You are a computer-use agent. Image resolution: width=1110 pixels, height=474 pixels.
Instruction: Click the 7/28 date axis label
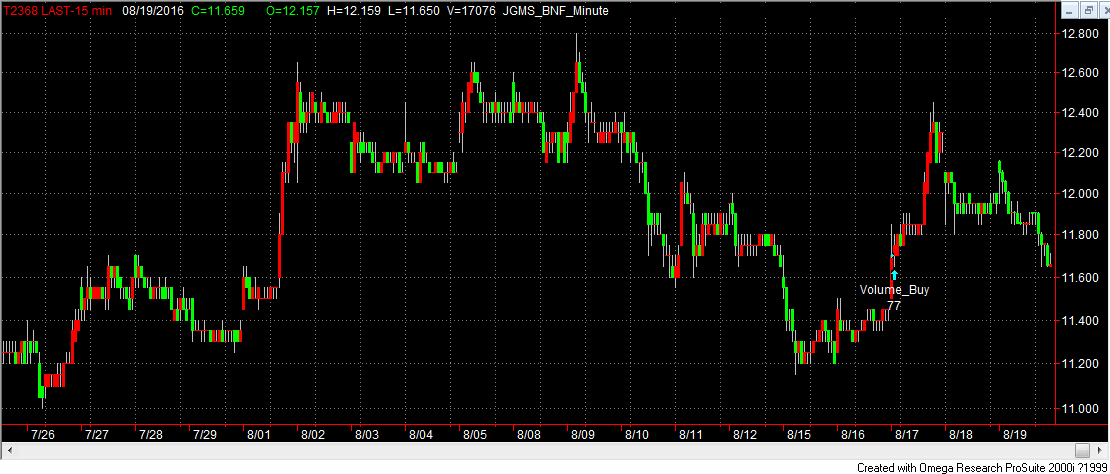[151, 434]
